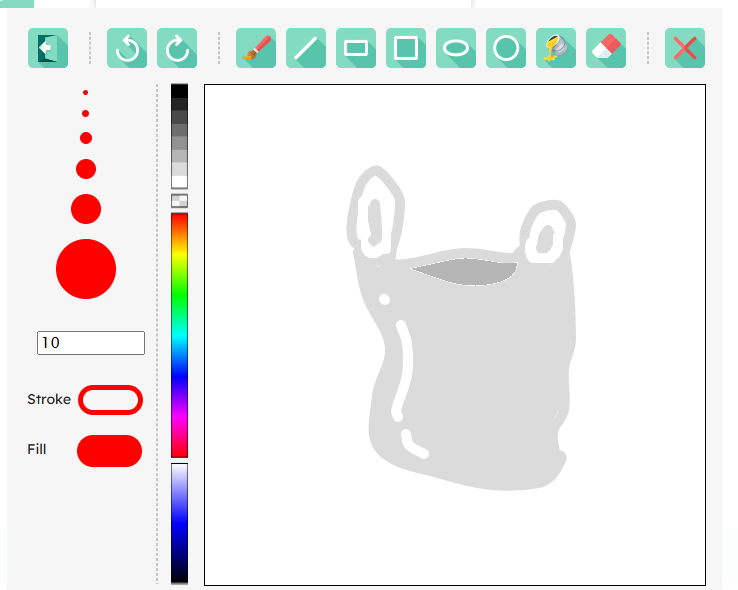Pick yellow on the rainbow hue bar
This screenshot has height=590, width=738.
pos(179,254)
